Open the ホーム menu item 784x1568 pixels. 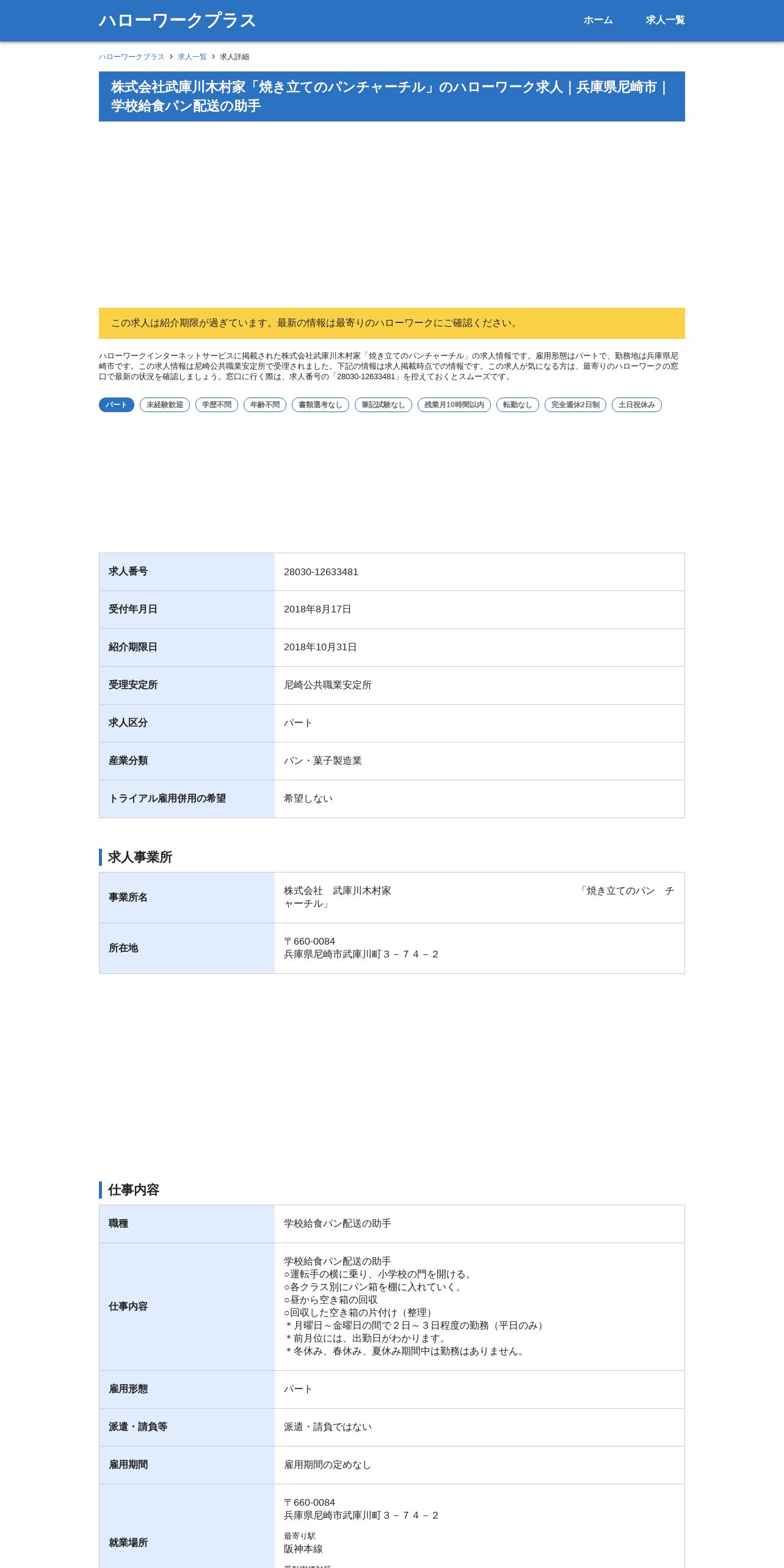pos(598,20)
